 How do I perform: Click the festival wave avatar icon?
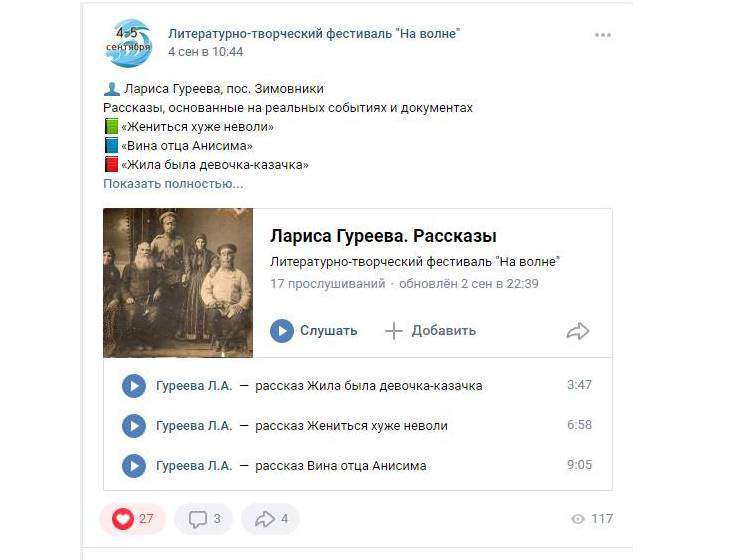coord(128,43)
